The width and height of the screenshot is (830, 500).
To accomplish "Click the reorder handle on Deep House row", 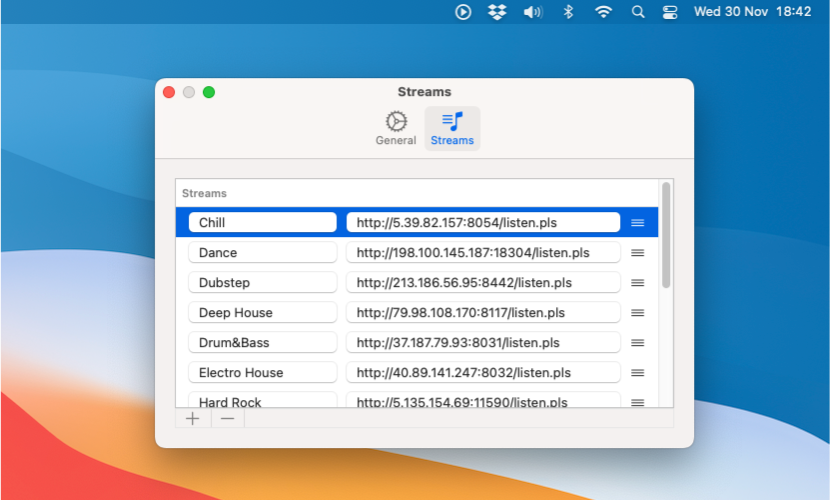I will pos(637,313).
